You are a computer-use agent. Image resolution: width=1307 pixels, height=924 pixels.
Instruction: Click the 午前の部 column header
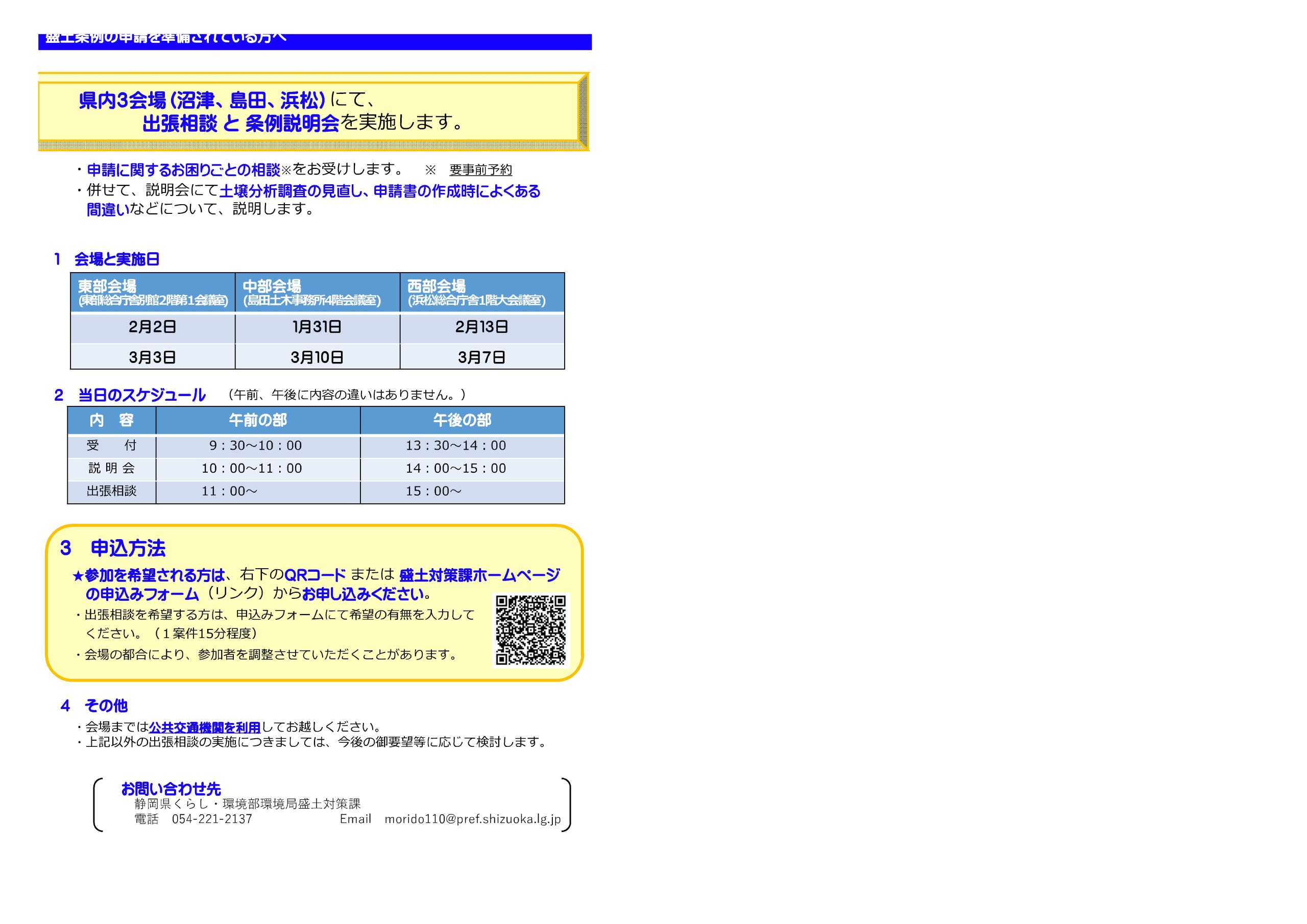pos(258,420)
